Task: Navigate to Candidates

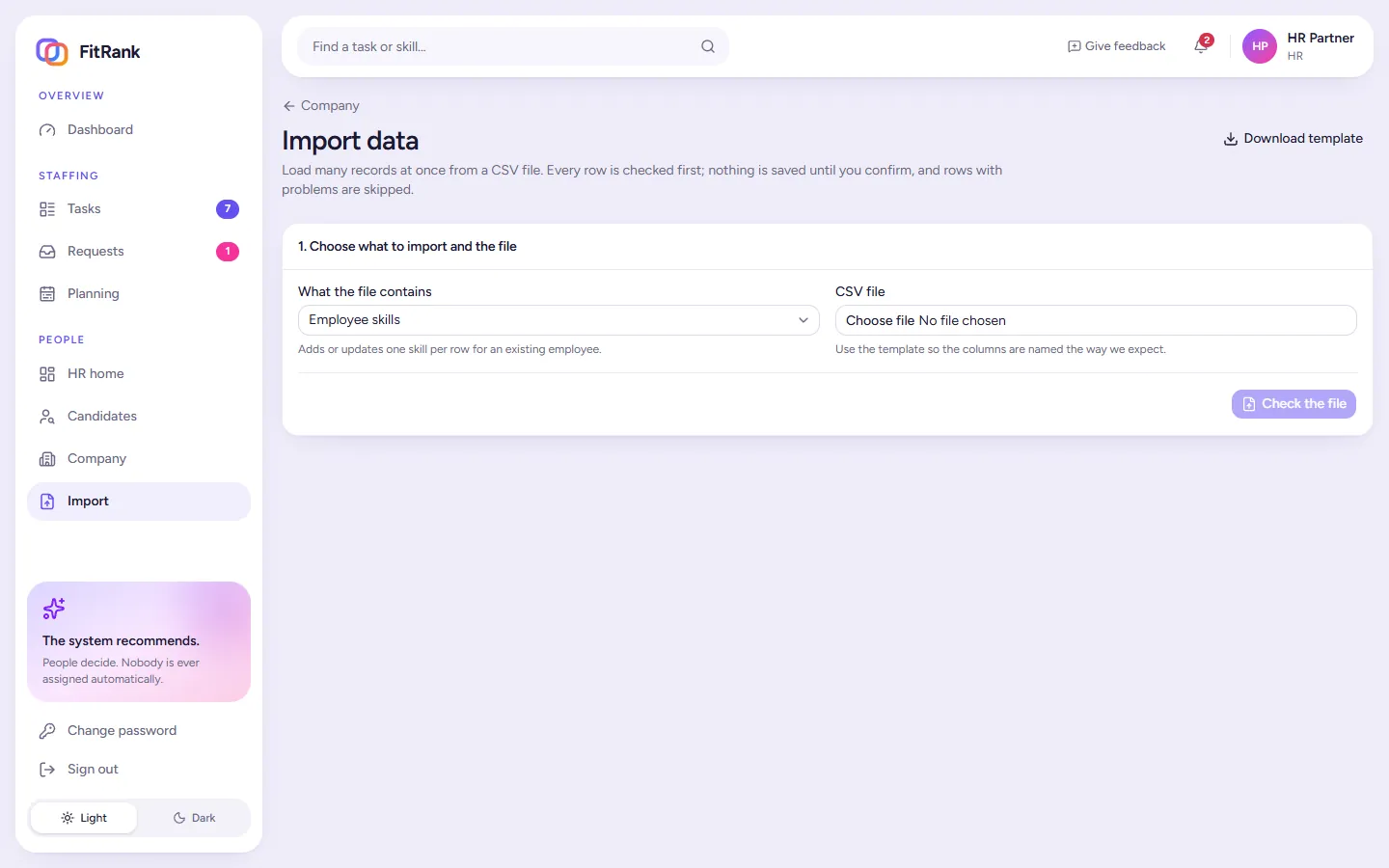Action: tap(139, 417)
